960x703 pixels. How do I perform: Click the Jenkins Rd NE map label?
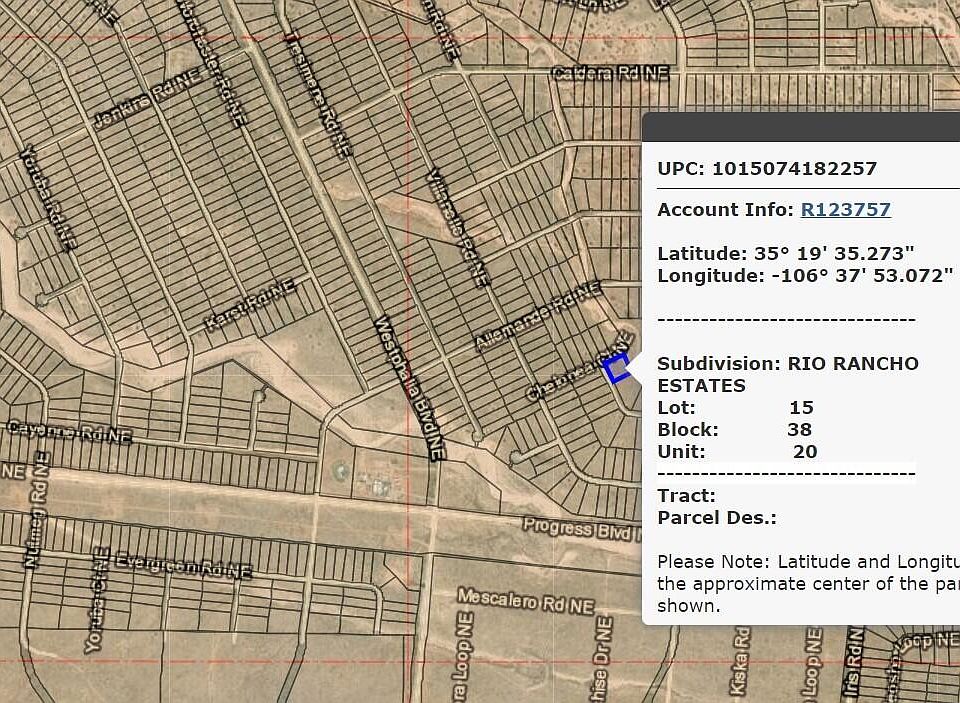point(148,99)
